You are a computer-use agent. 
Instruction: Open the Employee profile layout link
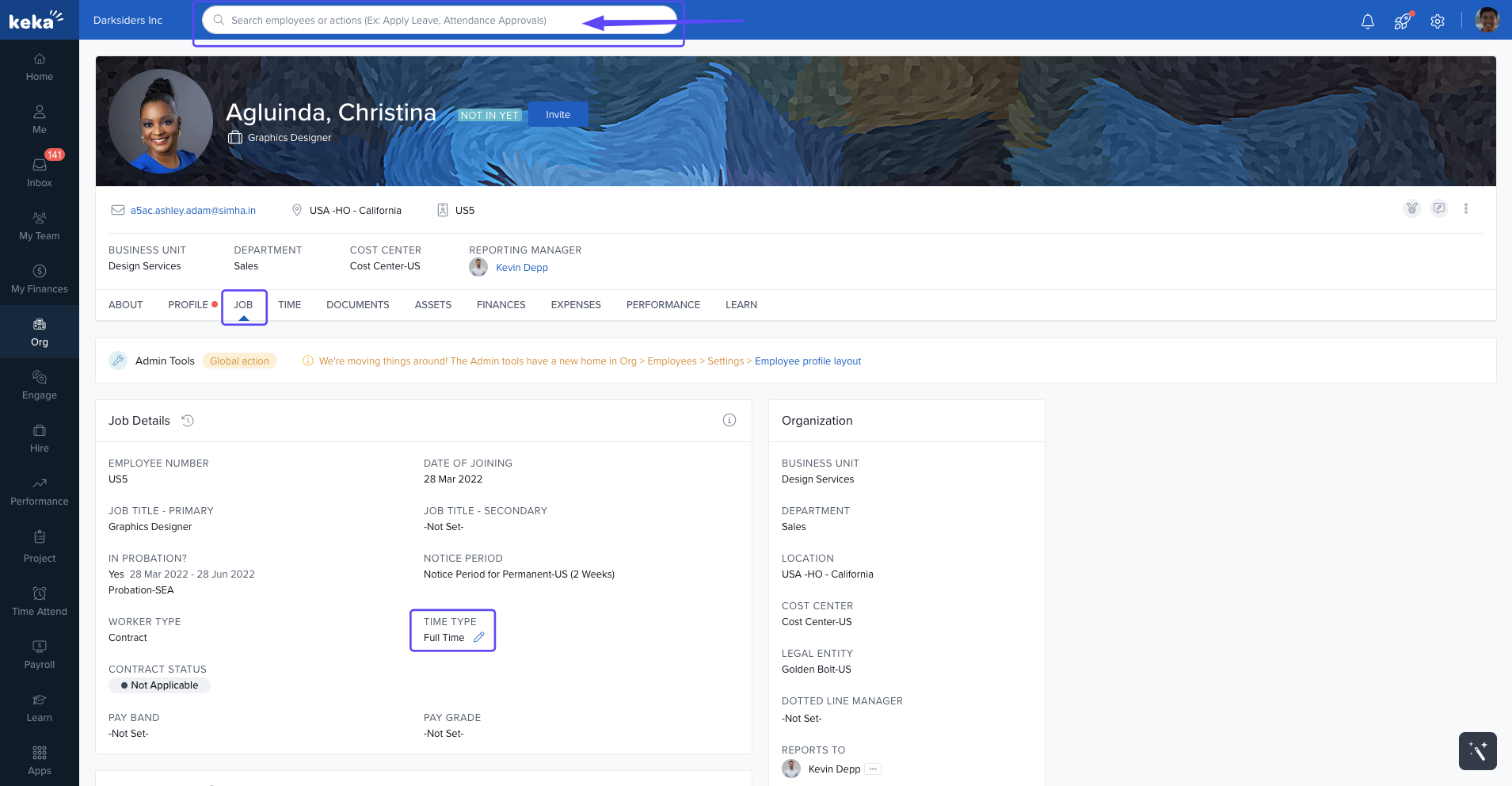(807, 361)
